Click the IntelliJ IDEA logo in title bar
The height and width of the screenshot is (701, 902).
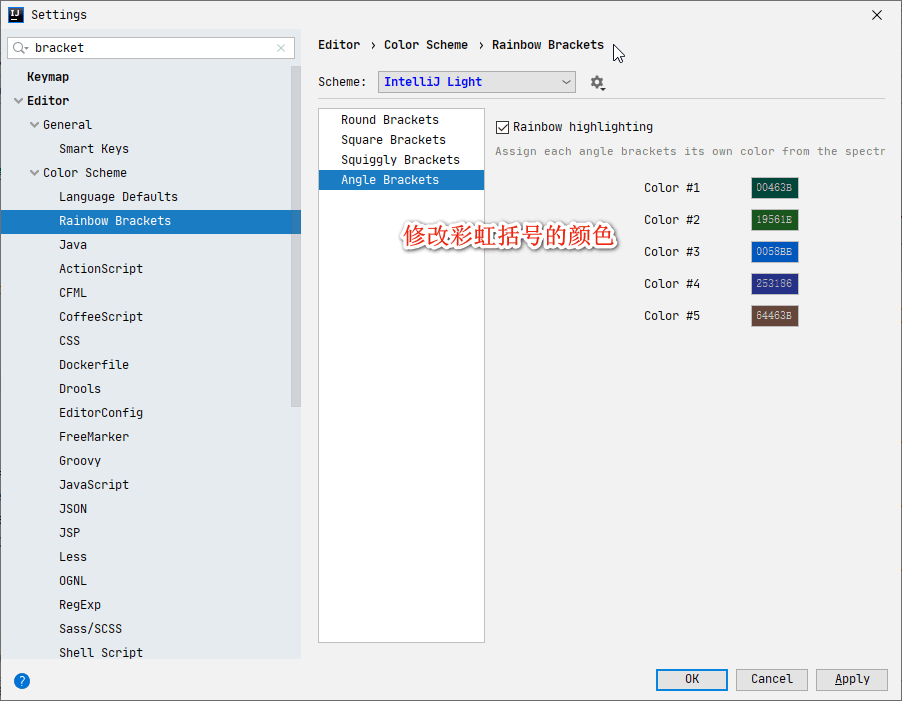(16, 14)
